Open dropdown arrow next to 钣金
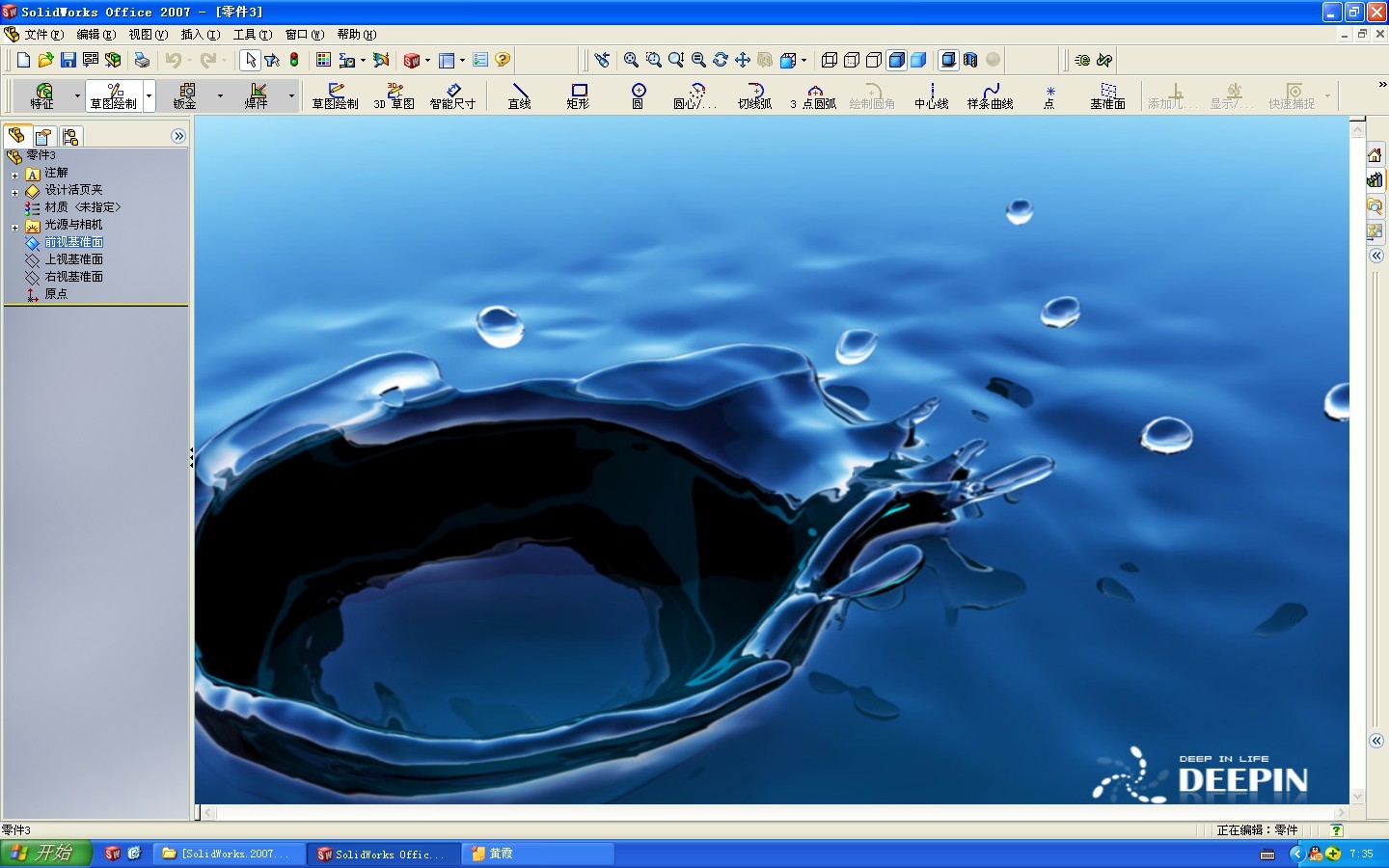This screenshot has height=868, width=1389. click(x=220, y=95)
